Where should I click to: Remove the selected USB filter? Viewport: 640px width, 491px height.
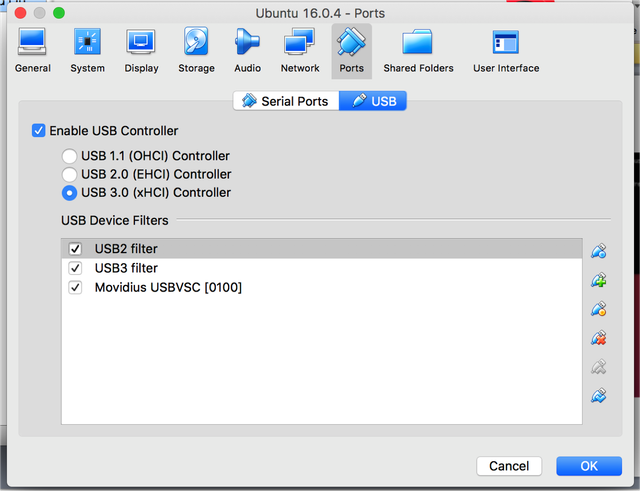pyautogui.click(x=598, y=338)
